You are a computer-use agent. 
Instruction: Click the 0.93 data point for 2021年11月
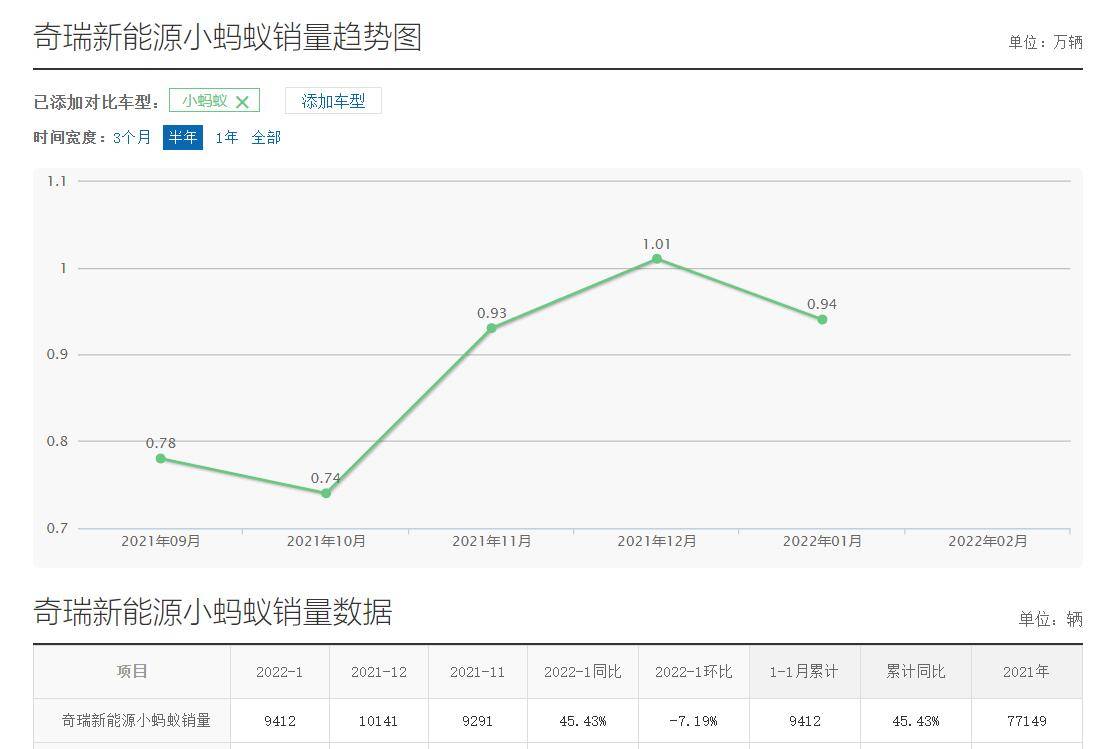[x=492, y=328]
